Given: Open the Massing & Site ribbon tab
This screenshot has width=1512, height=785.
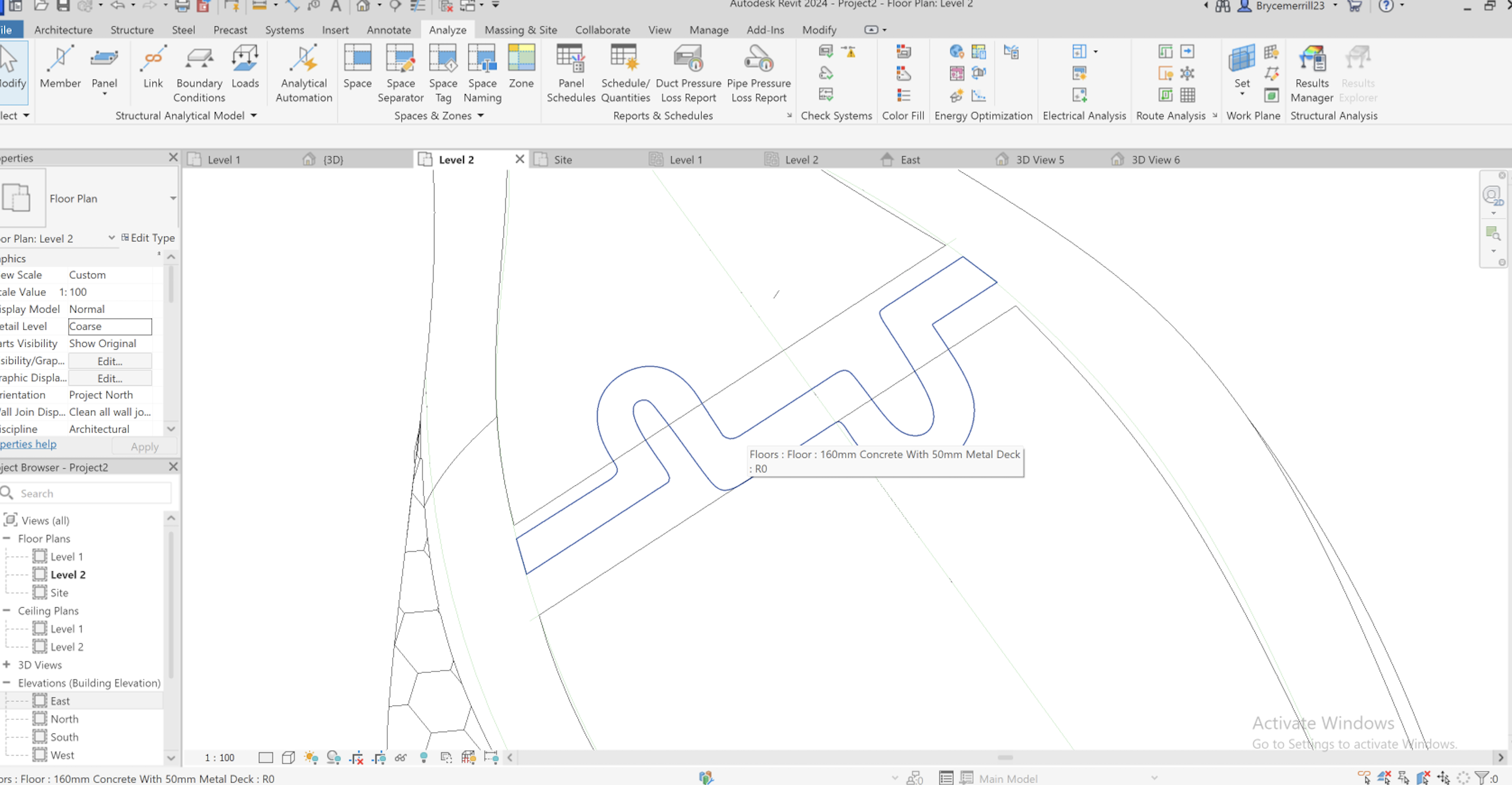Looking at the screenshot, I should pyautogui.click(x=520, y=29).
